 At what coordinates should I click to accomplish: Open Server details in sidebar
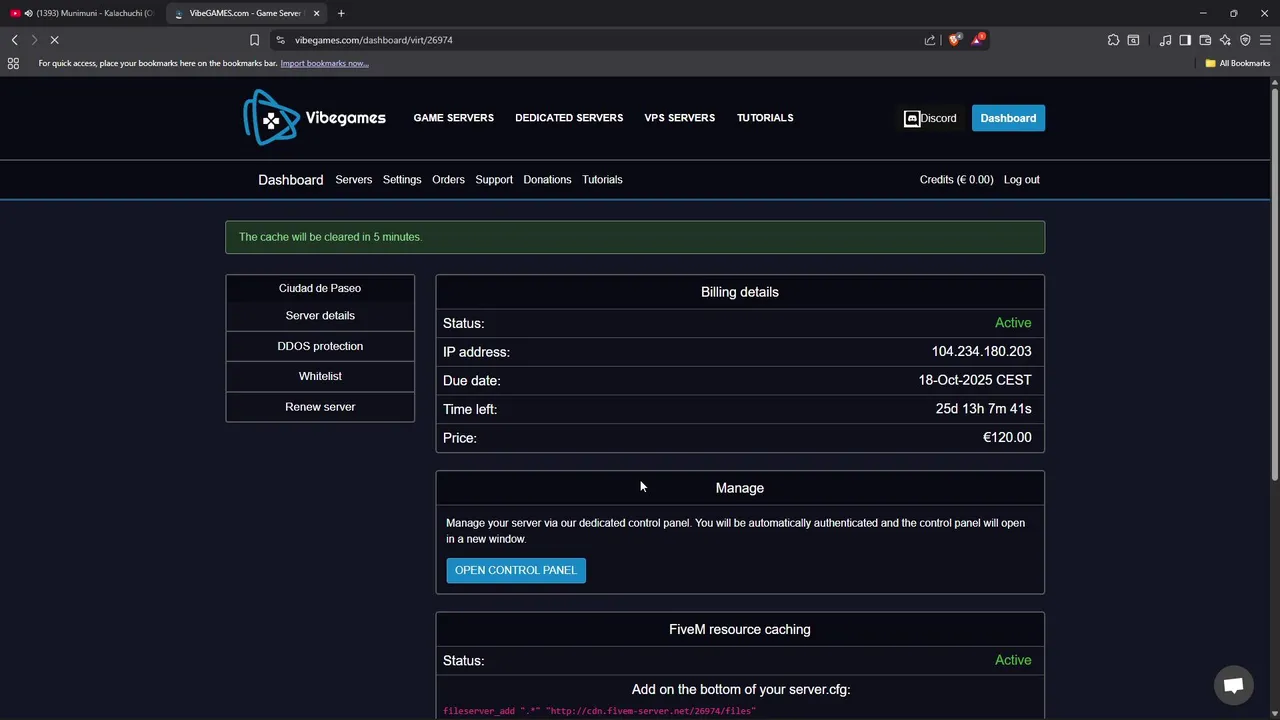point(320,316)
